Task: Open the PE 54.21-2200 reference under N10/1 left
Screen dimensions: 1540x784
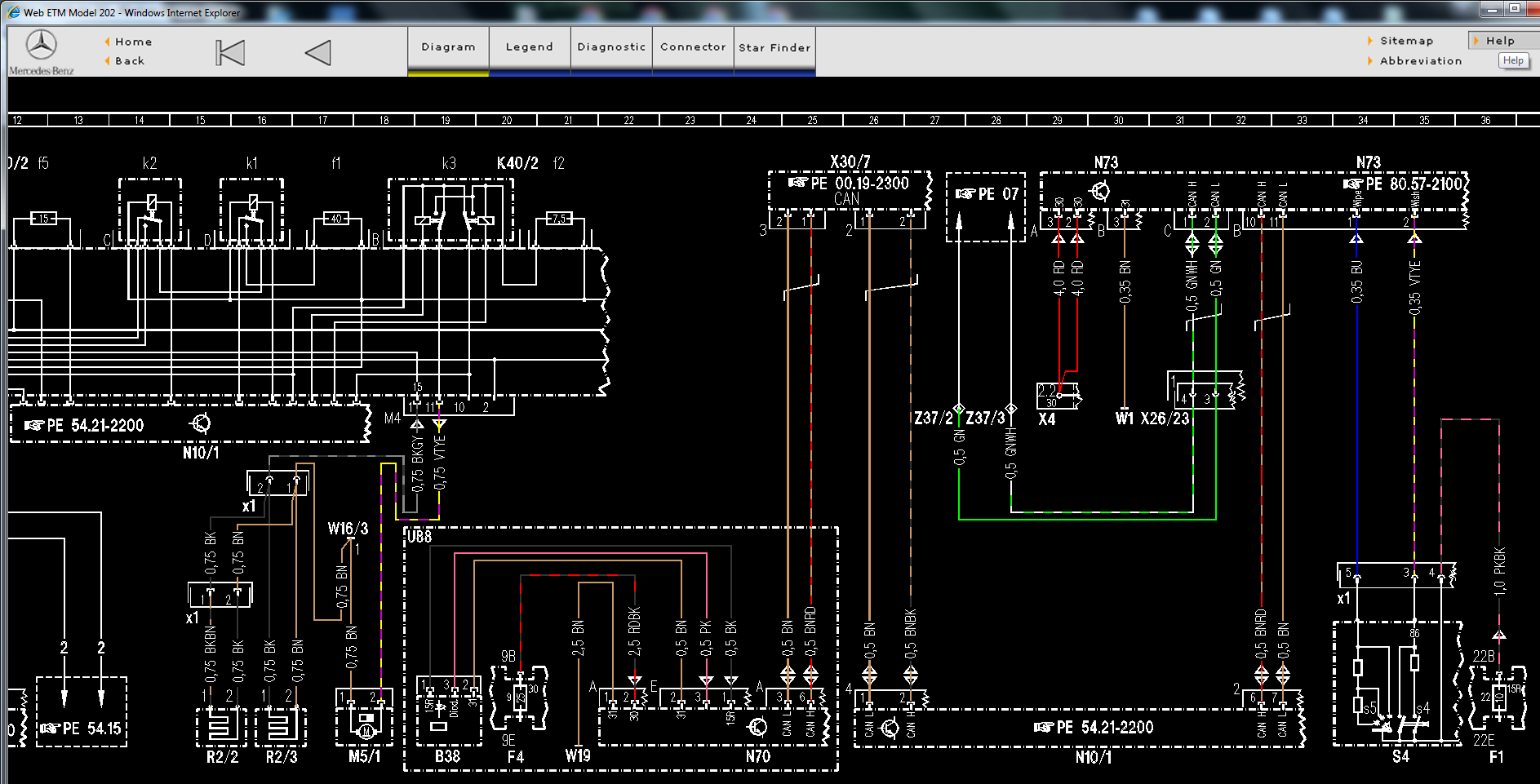Action: 85,425
